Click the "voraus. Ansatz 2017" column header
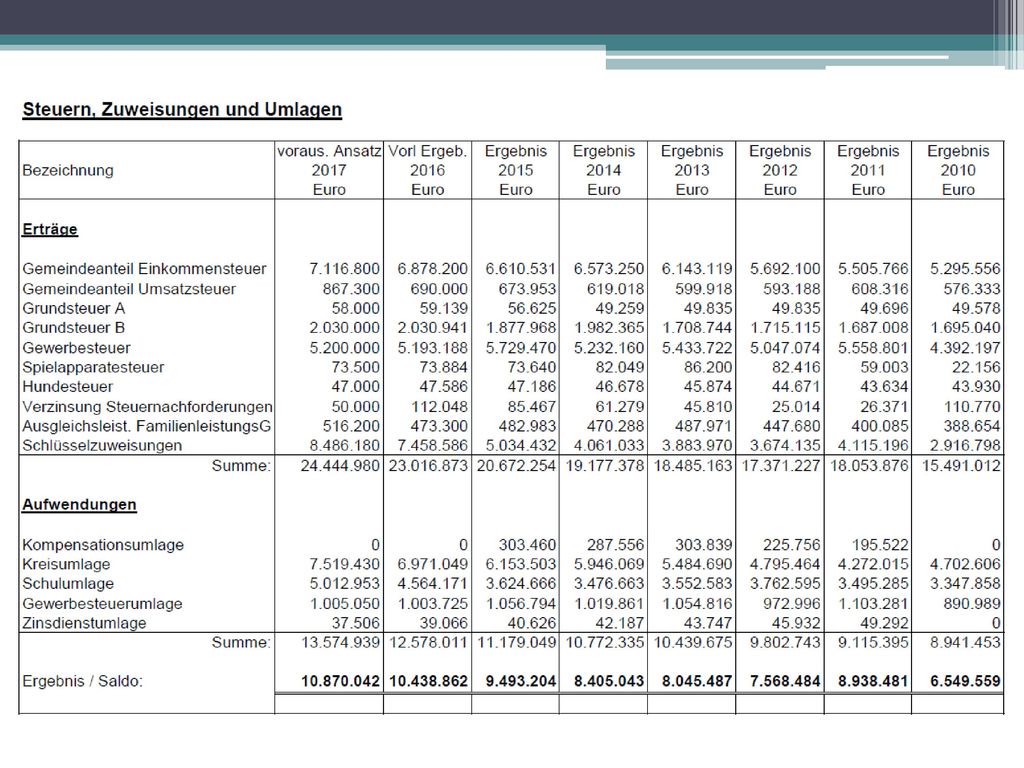The width and height of the screenshot is (1024, 768). tap(329, 170)
